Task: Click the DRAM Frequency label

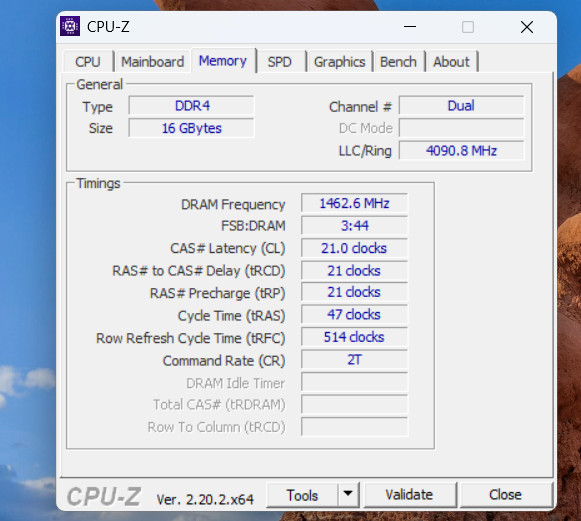Action: (233, 205)
